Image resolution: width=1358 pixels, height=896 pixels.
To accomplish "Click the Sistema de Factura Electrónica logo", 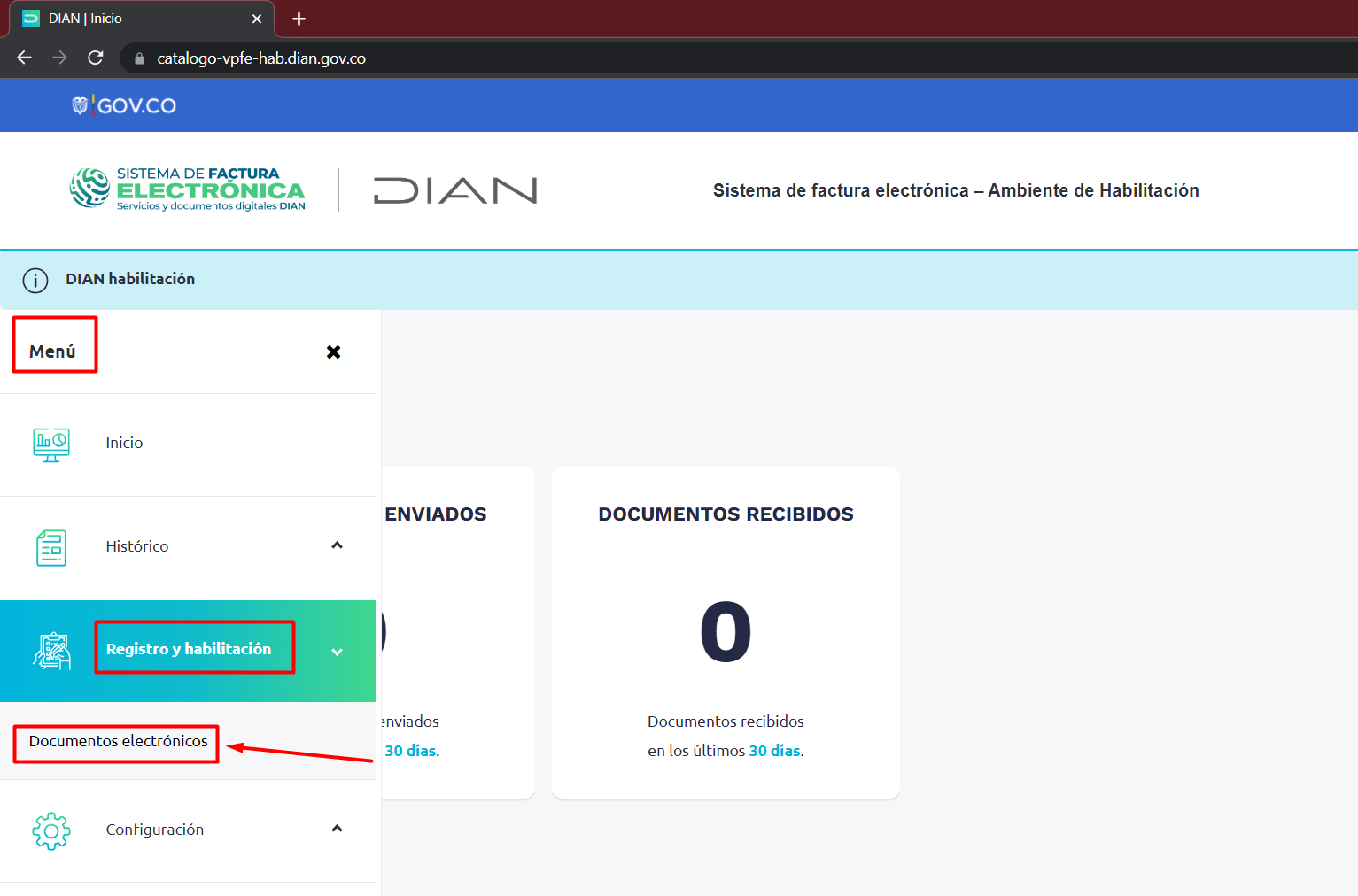I will coord(188,189).
